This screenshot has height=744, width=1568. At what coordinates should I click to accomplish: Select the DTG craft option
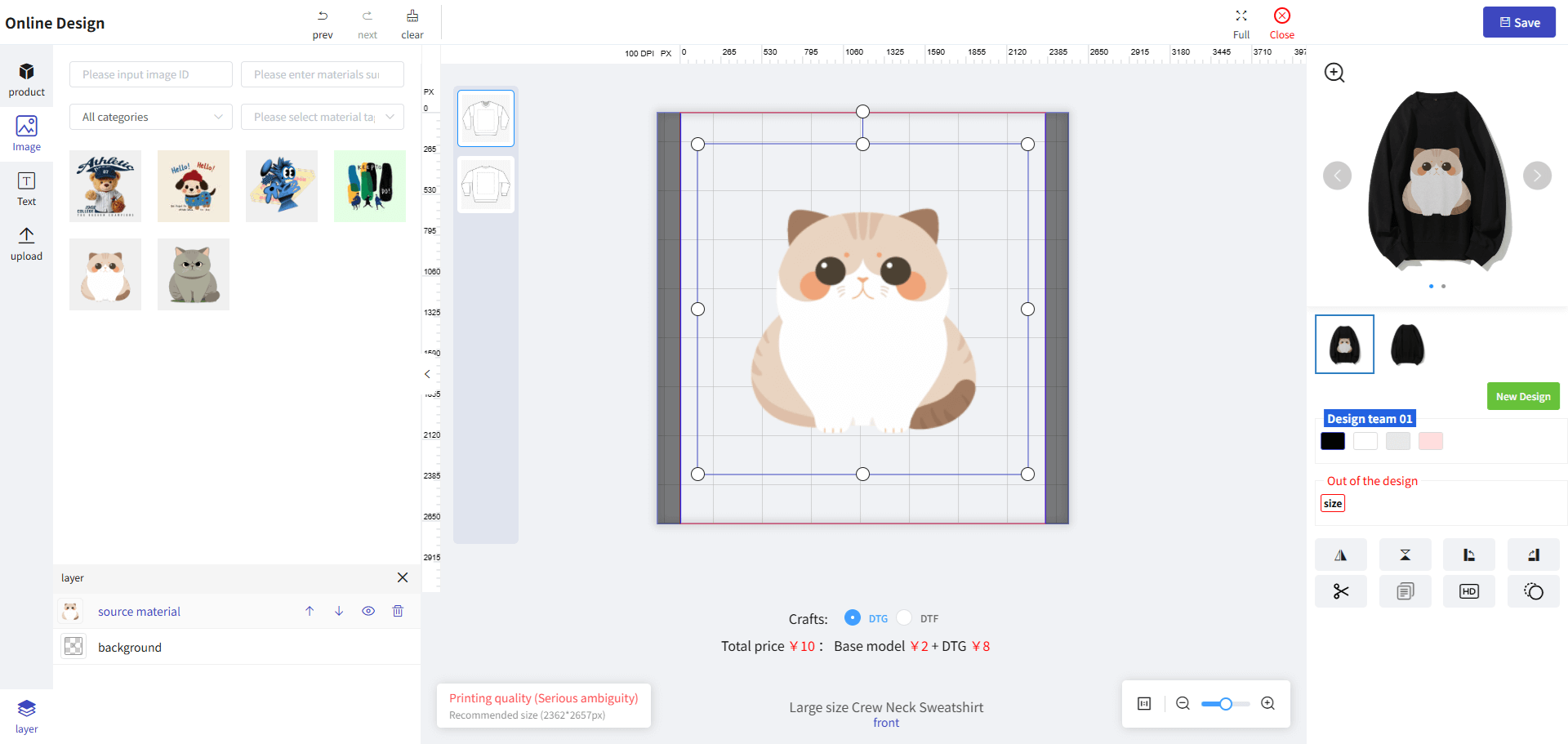(853, 617)
